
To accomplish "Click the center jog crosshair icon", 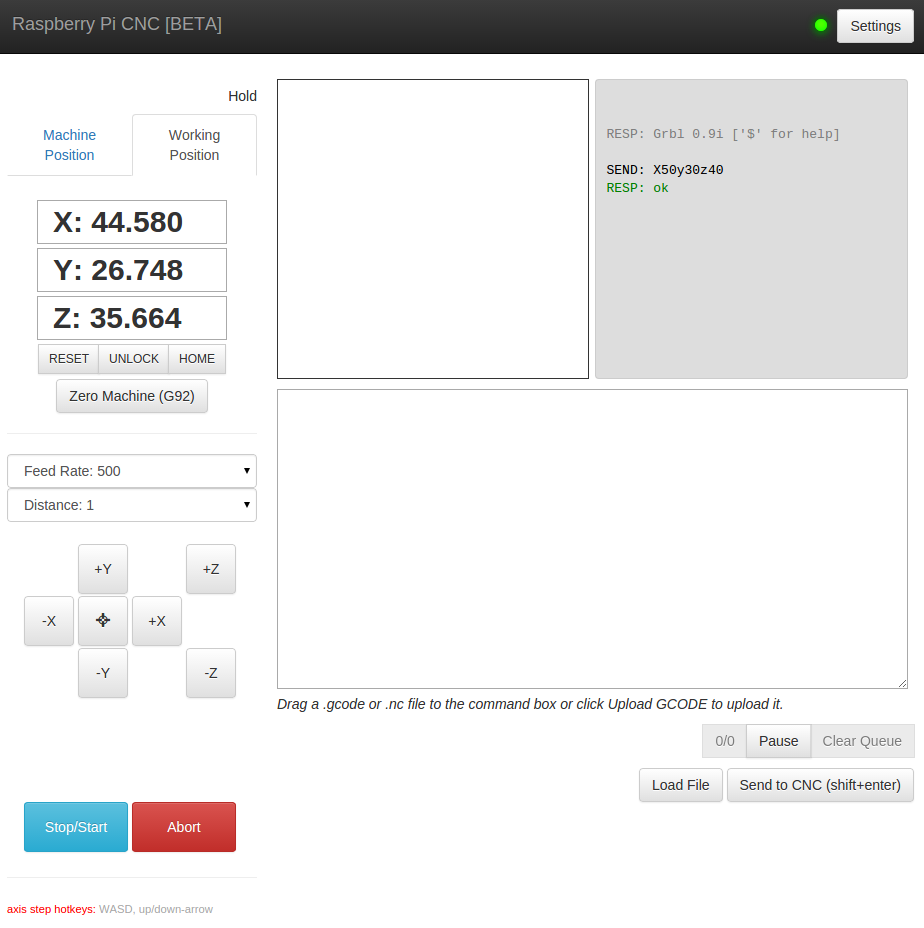I will (103, 621).
